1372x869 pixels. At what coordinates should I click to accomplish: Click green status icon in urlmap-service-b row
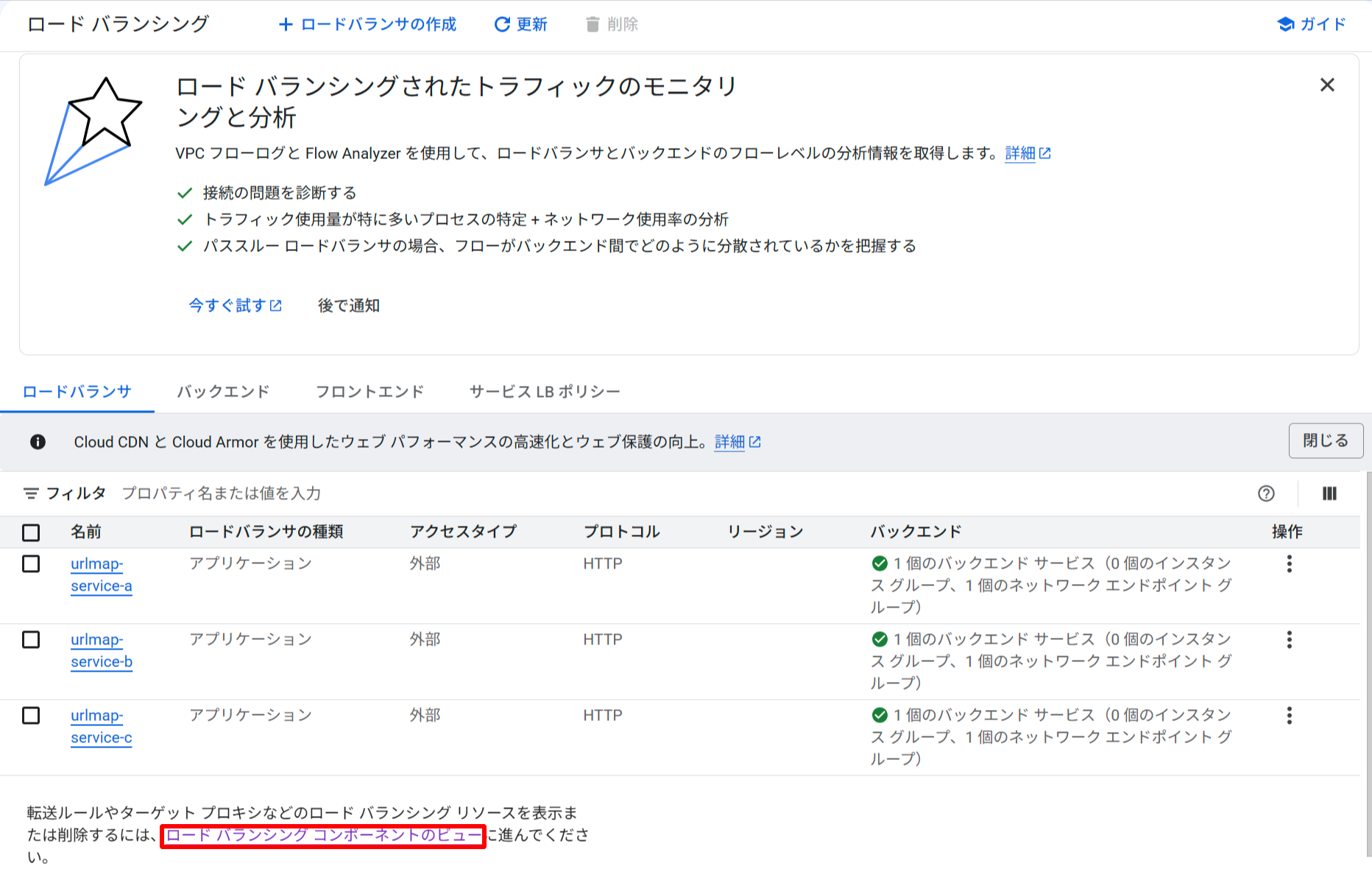point(880,639)
